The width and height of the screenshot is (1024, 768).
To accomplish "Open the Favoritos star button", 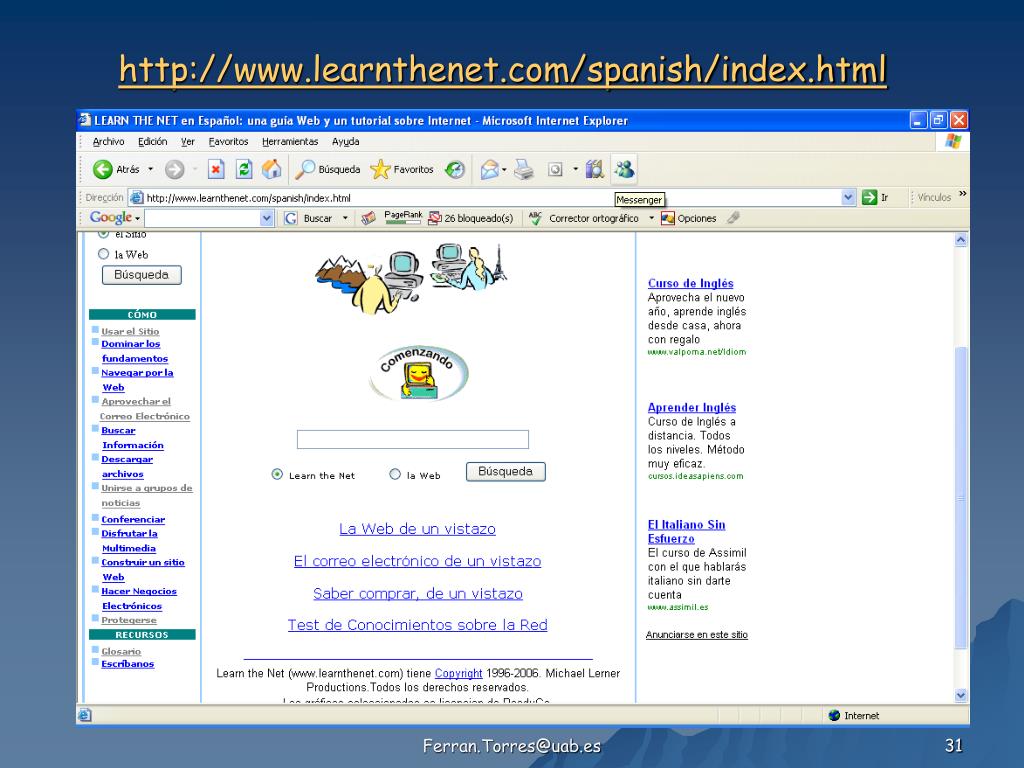I will point(402,170).
